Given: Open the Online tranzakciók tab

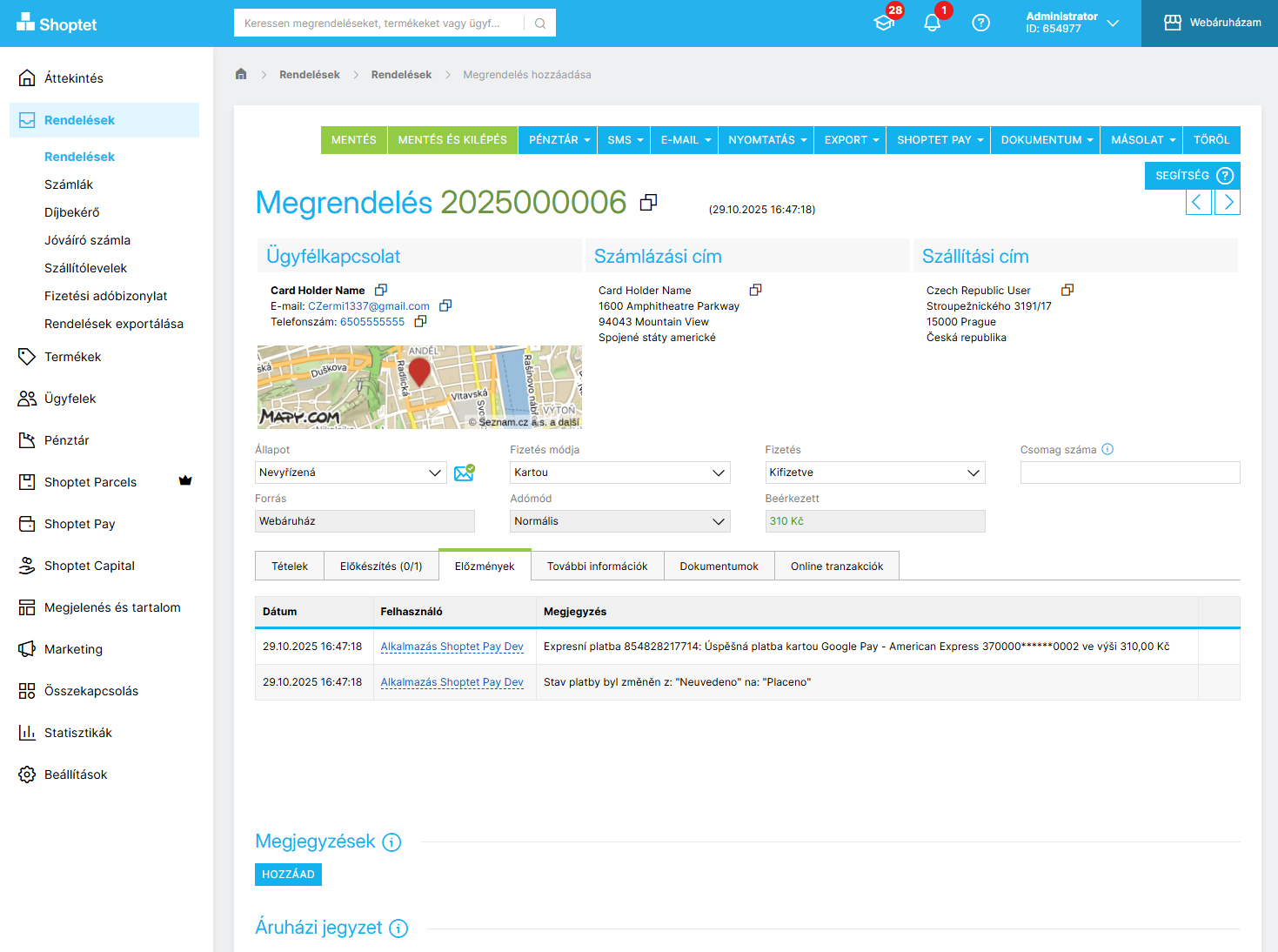Looking at the screenshot, I should click(x=836, y=566).
